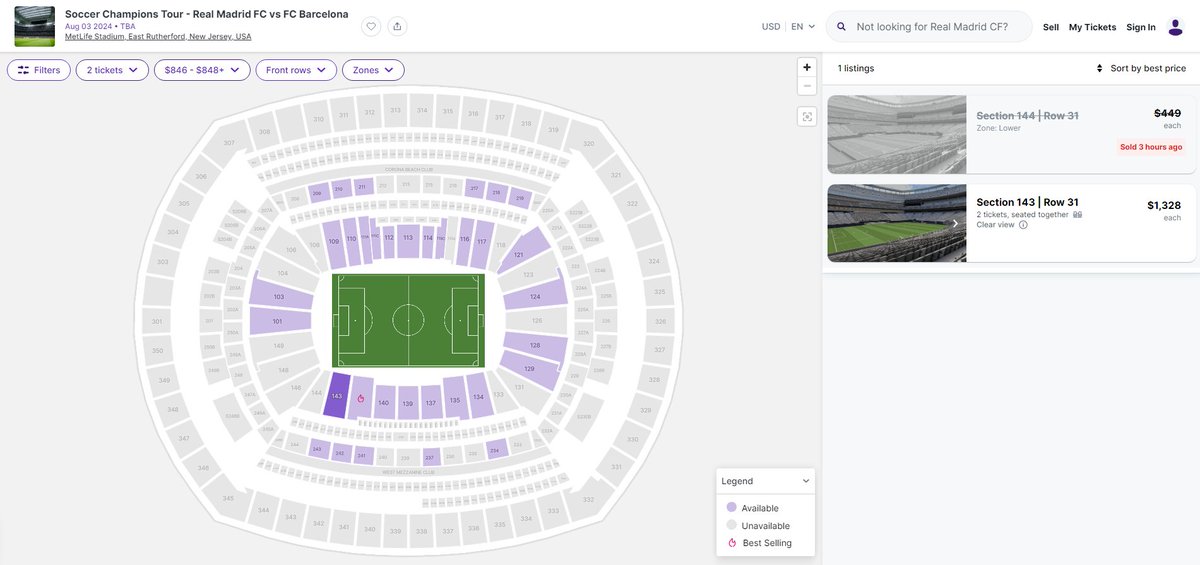Click the magnifier search icon
1200x565 pixels.
[x=842, y=27]
